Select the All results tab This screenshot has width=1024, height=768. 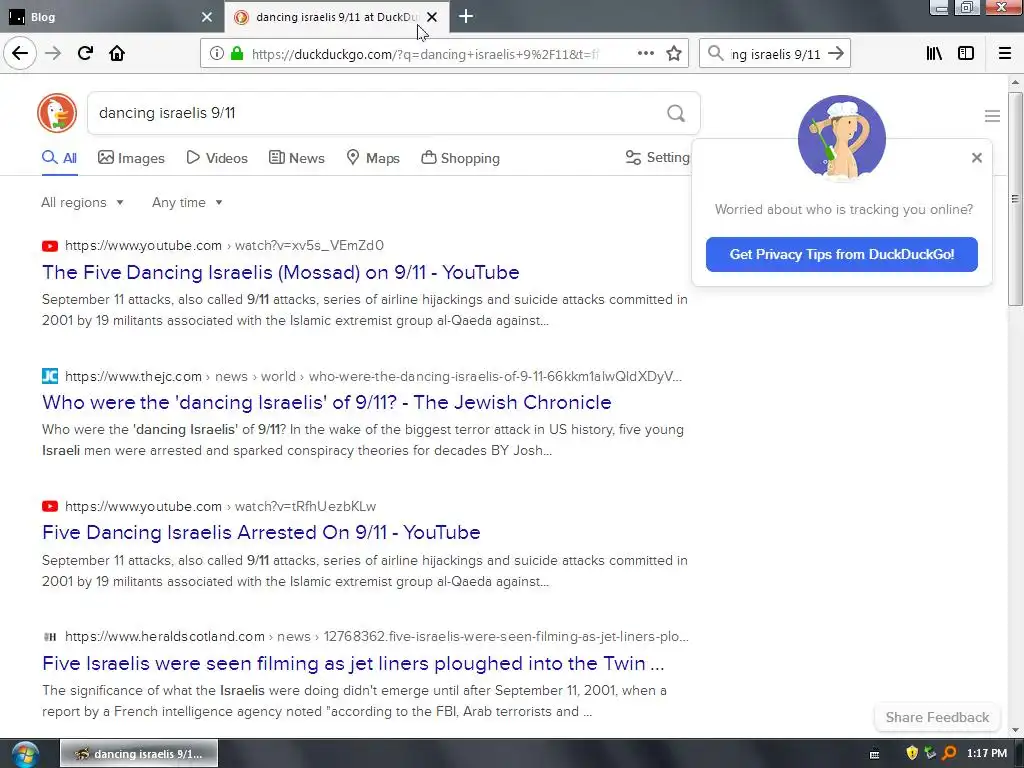(x=59, y=158)
